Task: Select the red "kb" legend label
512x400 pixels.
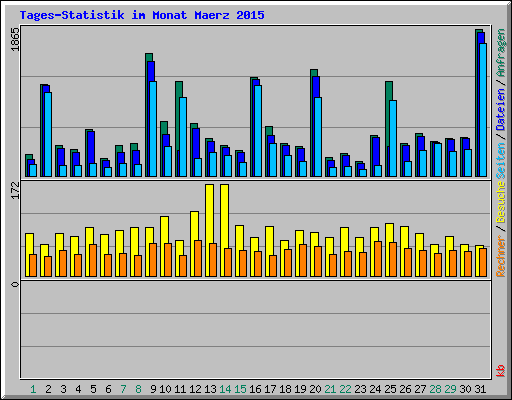Action: 501,371
